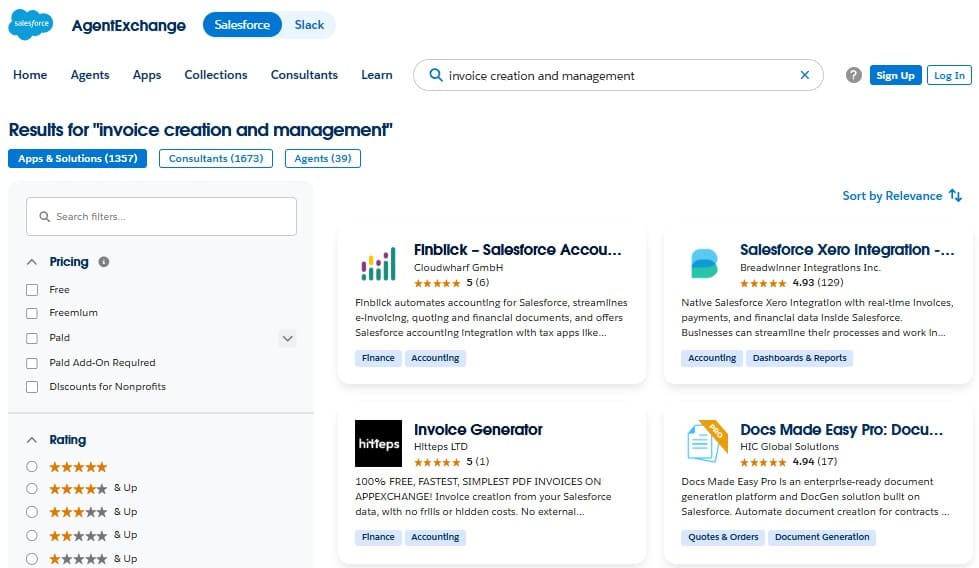Open the Docs Made Easy Pro listing title
The image size is (979, 568).
coord(842,429)
